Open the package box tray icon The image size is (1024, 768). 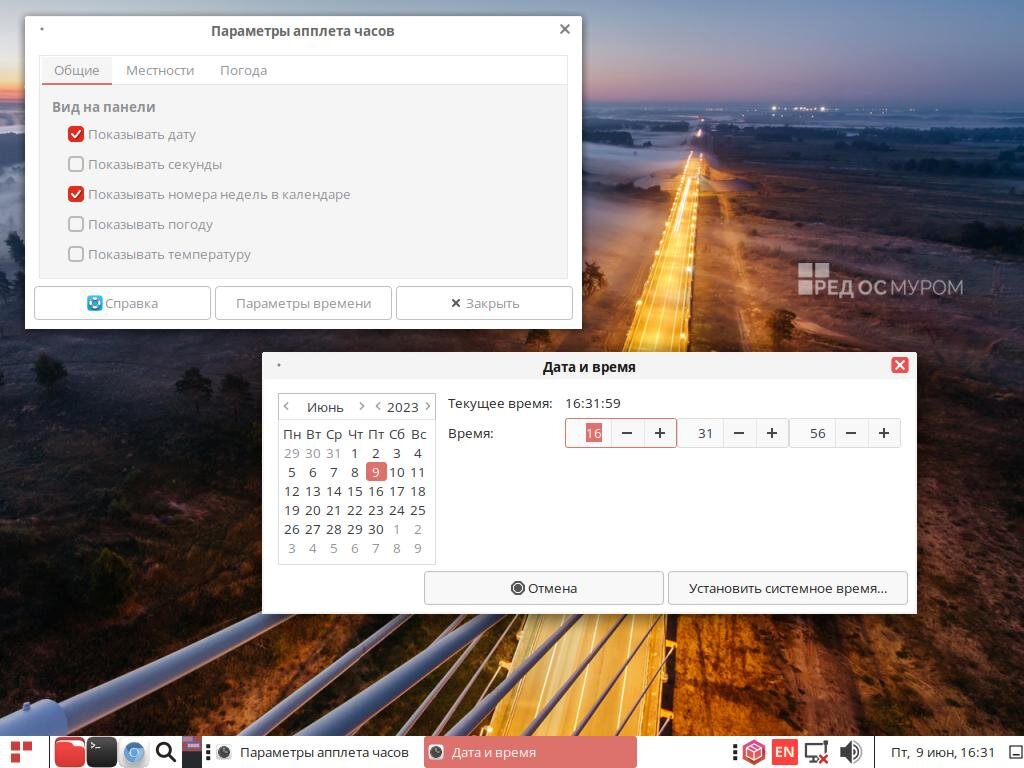click(754, 752)
